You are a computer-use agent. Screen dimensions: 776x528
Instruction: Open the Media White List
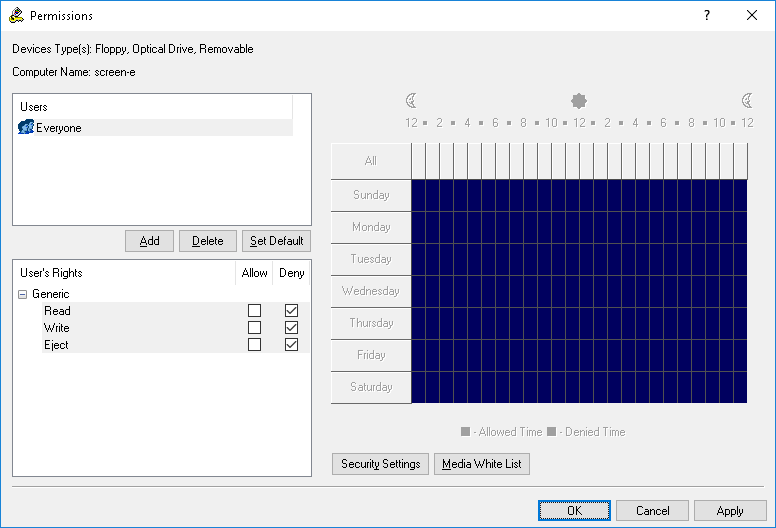481,464
